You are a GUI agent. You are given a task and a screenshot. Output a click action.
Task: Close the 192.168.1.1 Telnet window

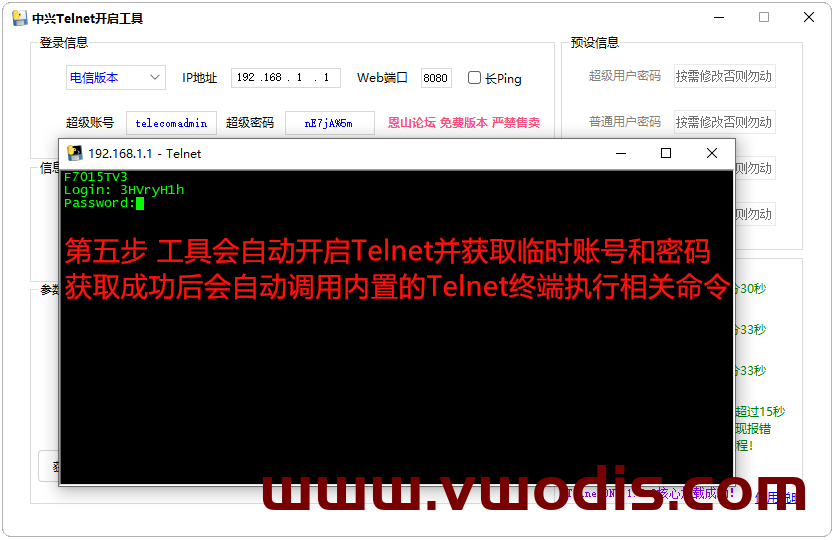[x=712, y=154]
